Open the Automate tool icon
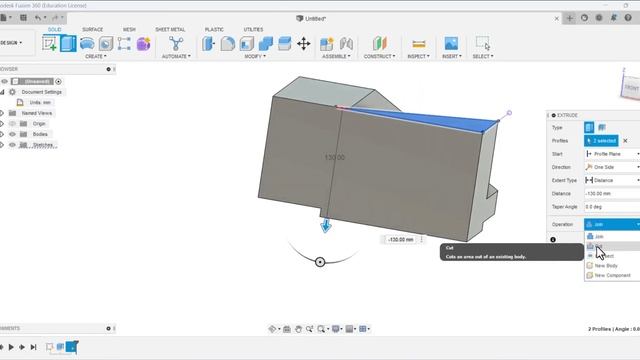The height and width of the screenshot is (360, 640). click(x=176, y=43)
